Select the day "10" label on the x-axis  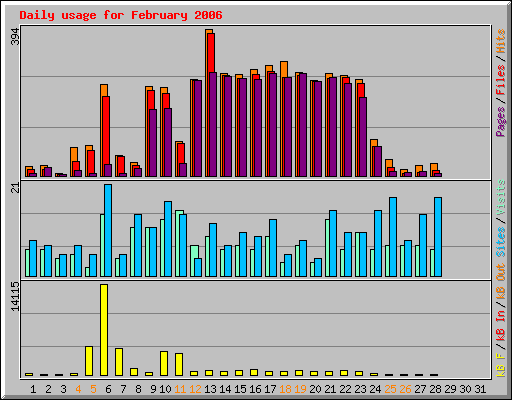[x=165, y=389]
